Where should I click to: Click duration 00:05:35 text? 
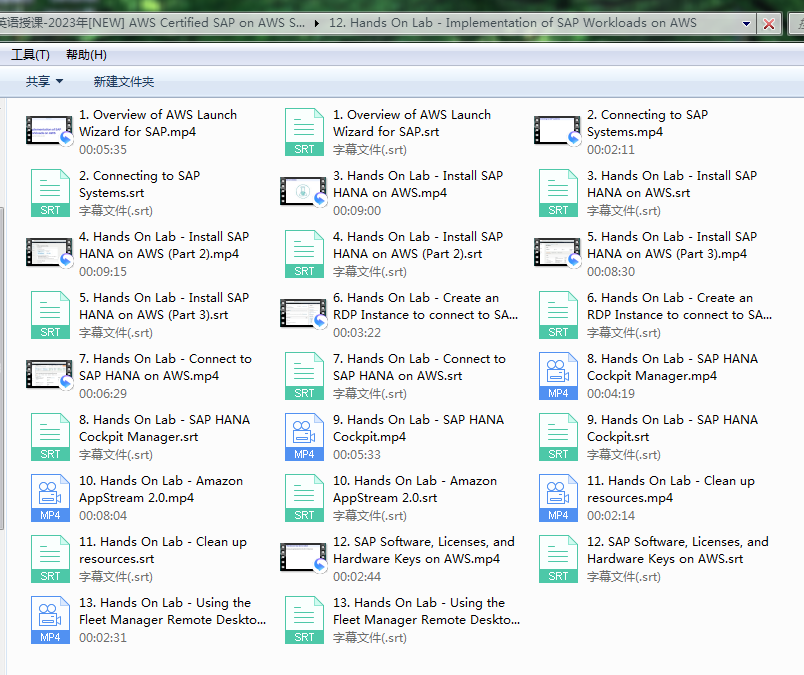click(103, 150)
